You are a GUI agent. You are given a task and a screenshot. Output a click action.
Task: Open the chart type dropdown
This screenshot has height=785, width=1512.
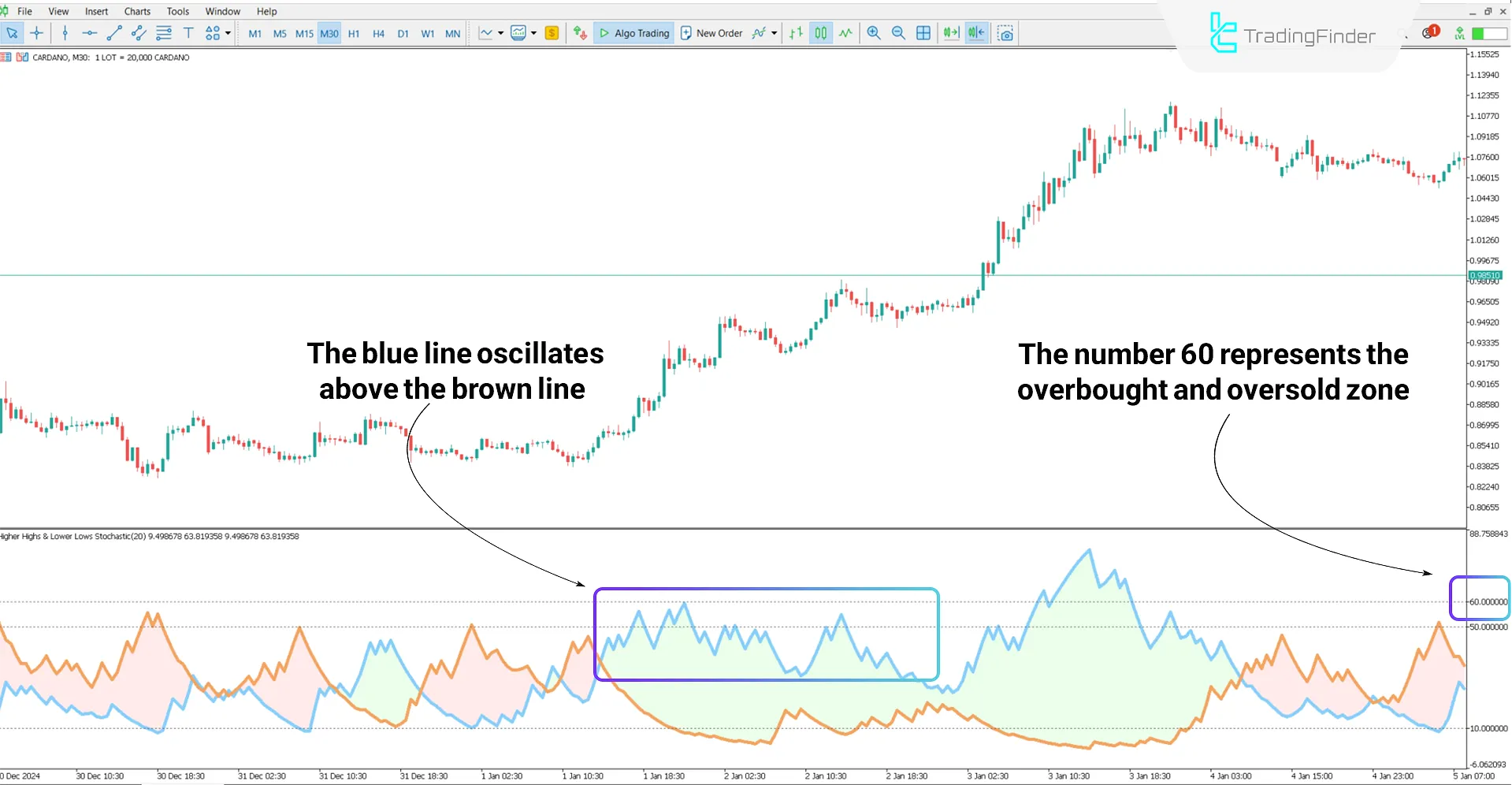[x=501, y=33]
